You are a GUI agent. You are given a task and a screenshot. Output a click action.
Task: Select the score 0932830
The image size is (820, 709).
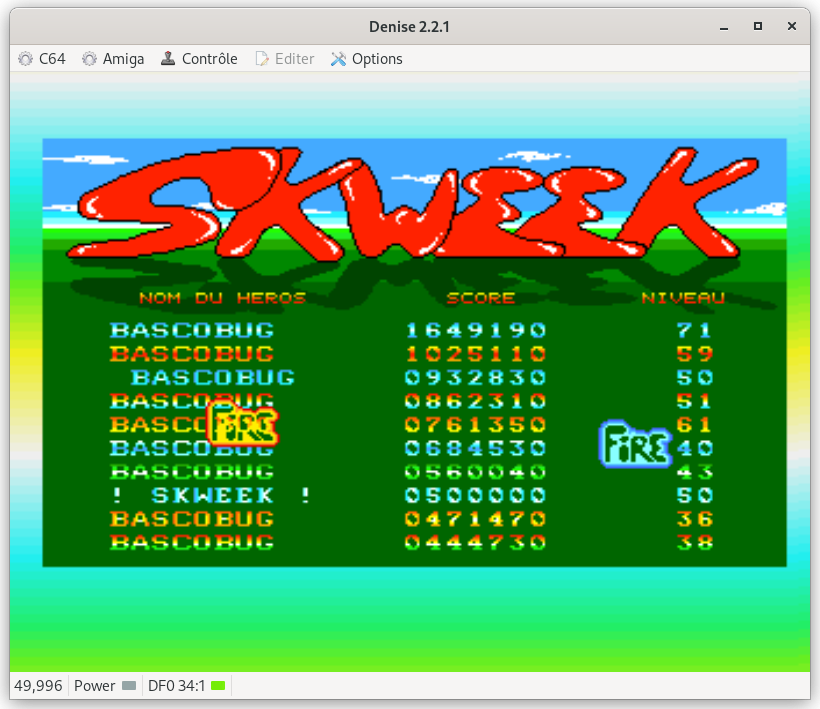pyautogui.click(x=475, y=378)
